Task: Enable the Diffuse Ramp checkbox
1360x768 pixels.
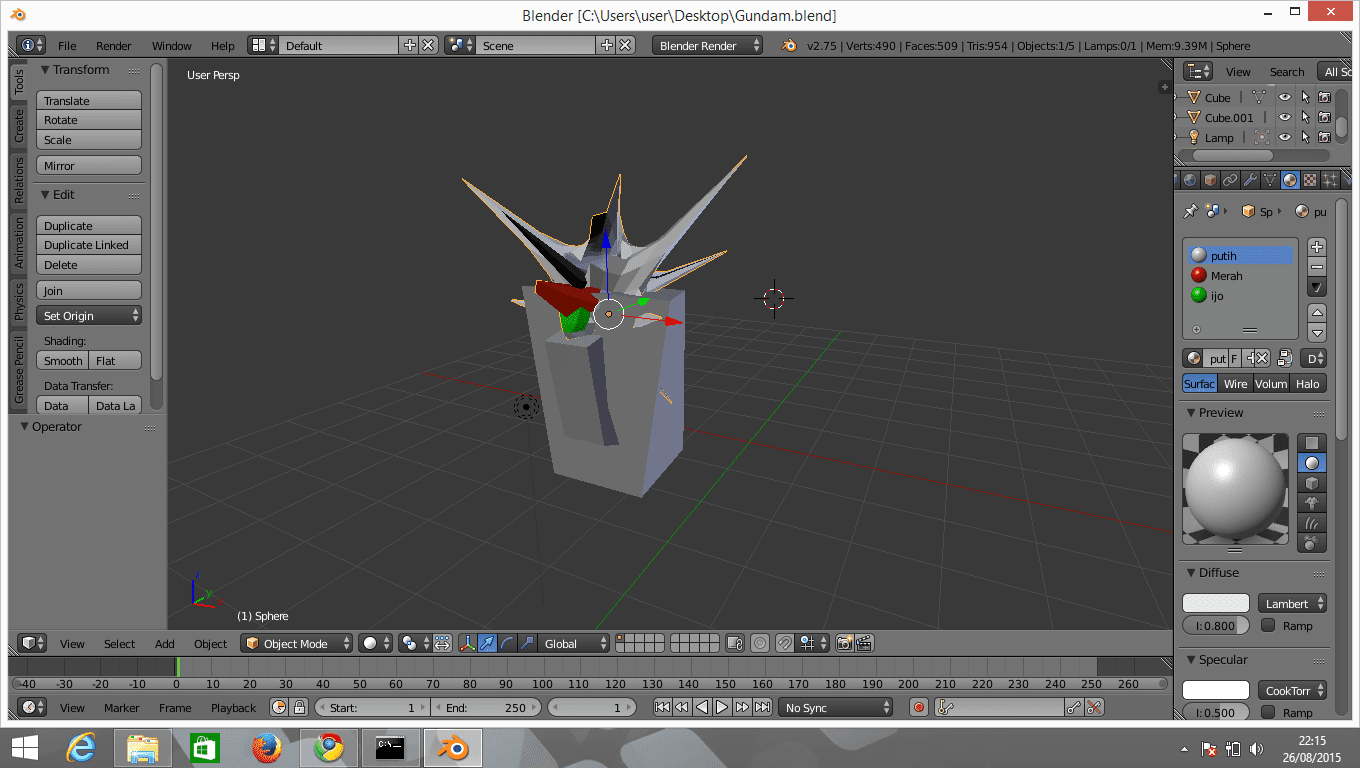Action: pos(1268,626)
